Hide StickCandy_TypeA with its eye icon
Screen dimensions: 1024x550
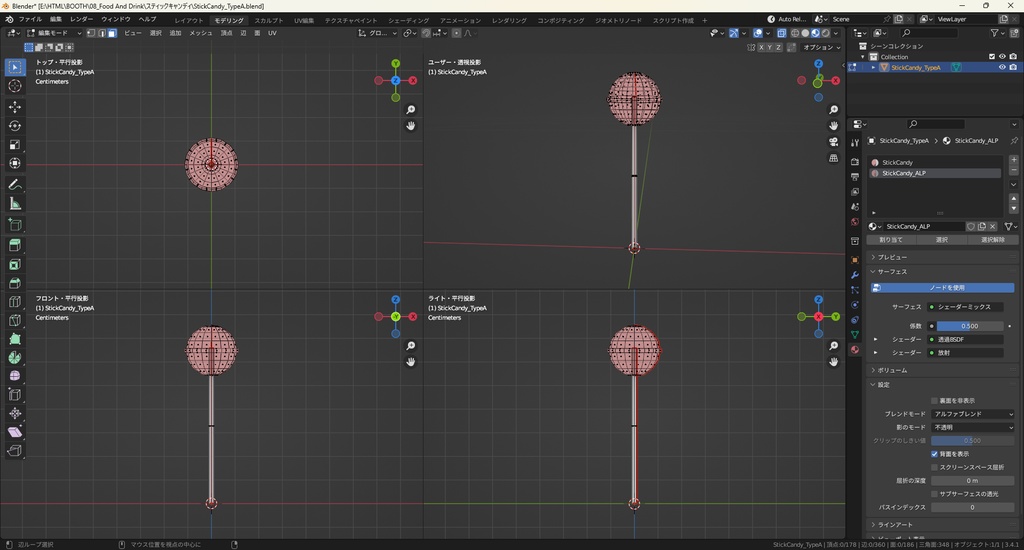tap(1002, 68)
